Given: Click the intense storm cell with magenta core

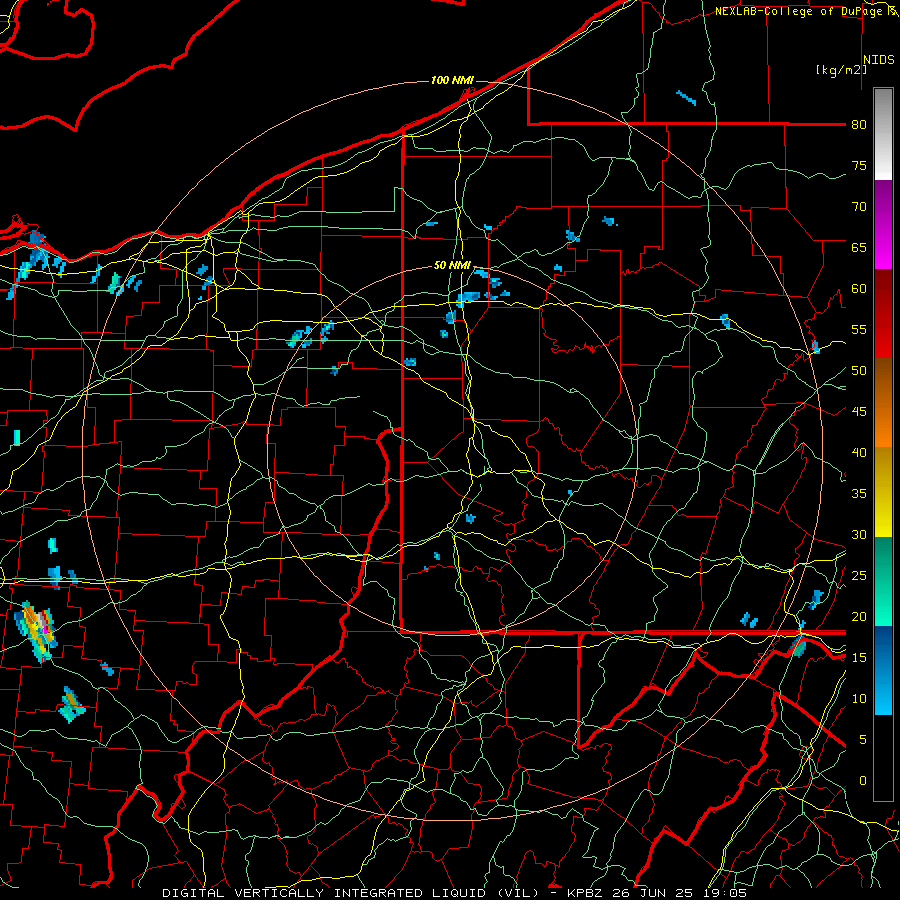Looking at the screenshot, I should pos(37,630).
